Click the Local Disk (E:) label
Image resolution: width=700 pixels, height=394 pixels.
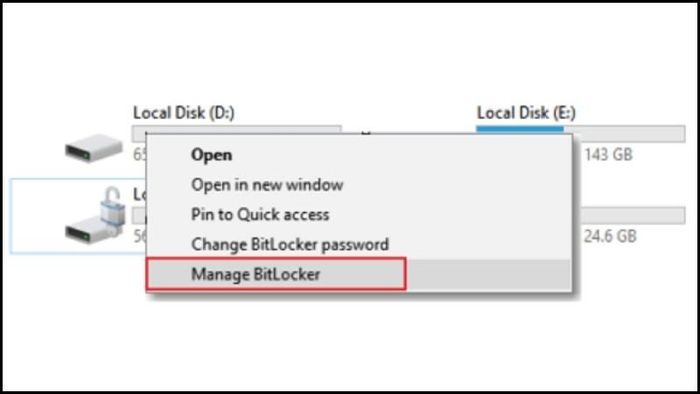526,112
